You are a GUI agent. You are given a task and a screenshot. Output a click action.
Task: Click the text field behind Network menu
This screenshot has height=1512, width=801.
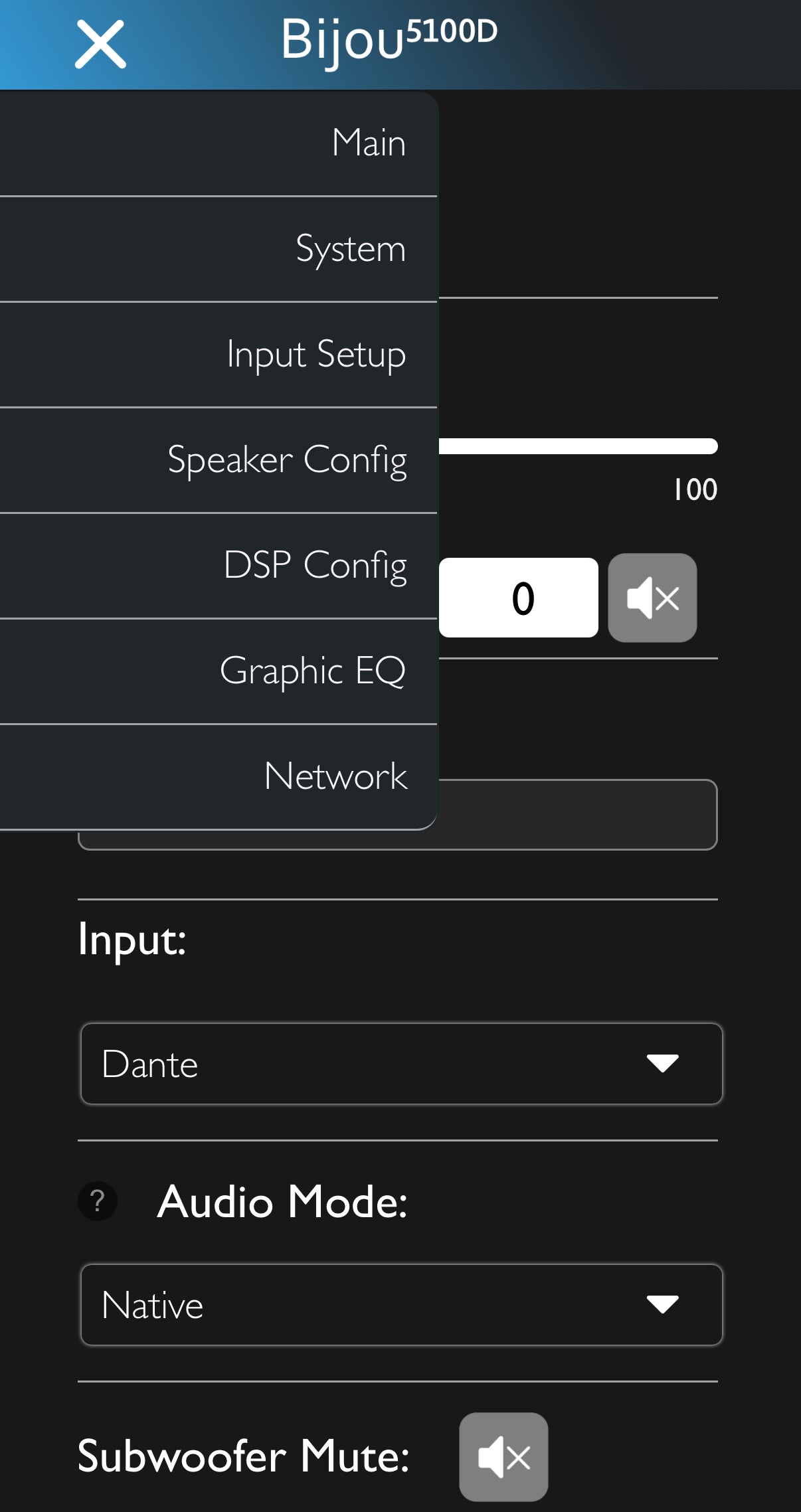577,815
